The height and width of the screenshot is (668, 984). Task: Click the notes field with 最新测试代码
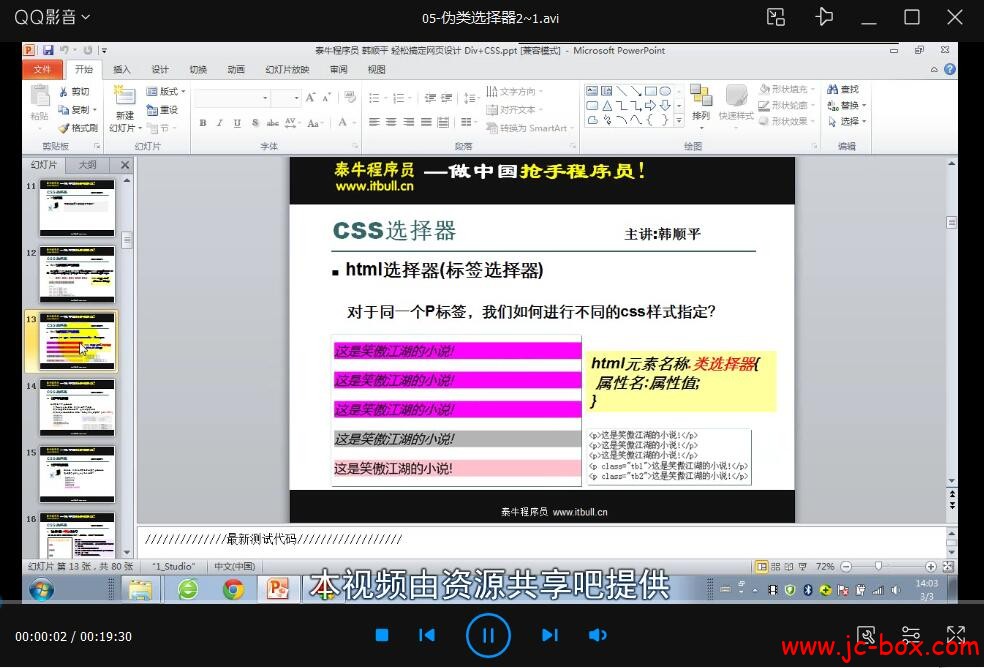pyautogui.click(x=541, y=541)
